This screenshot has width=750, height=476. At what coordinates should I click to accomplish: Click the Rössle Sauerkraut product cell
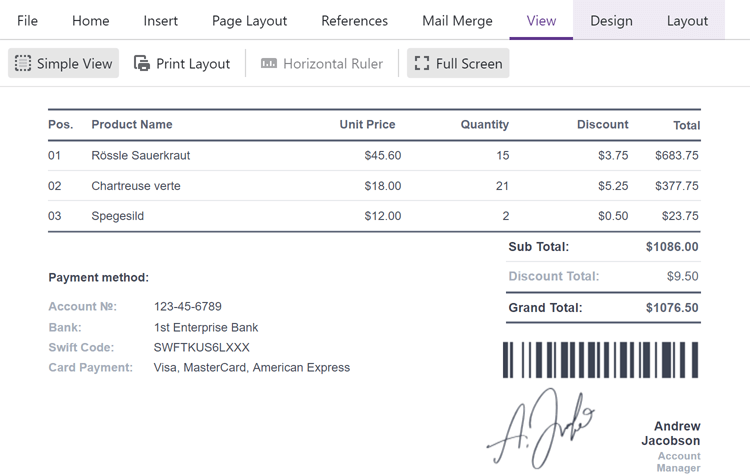point(140,155)
